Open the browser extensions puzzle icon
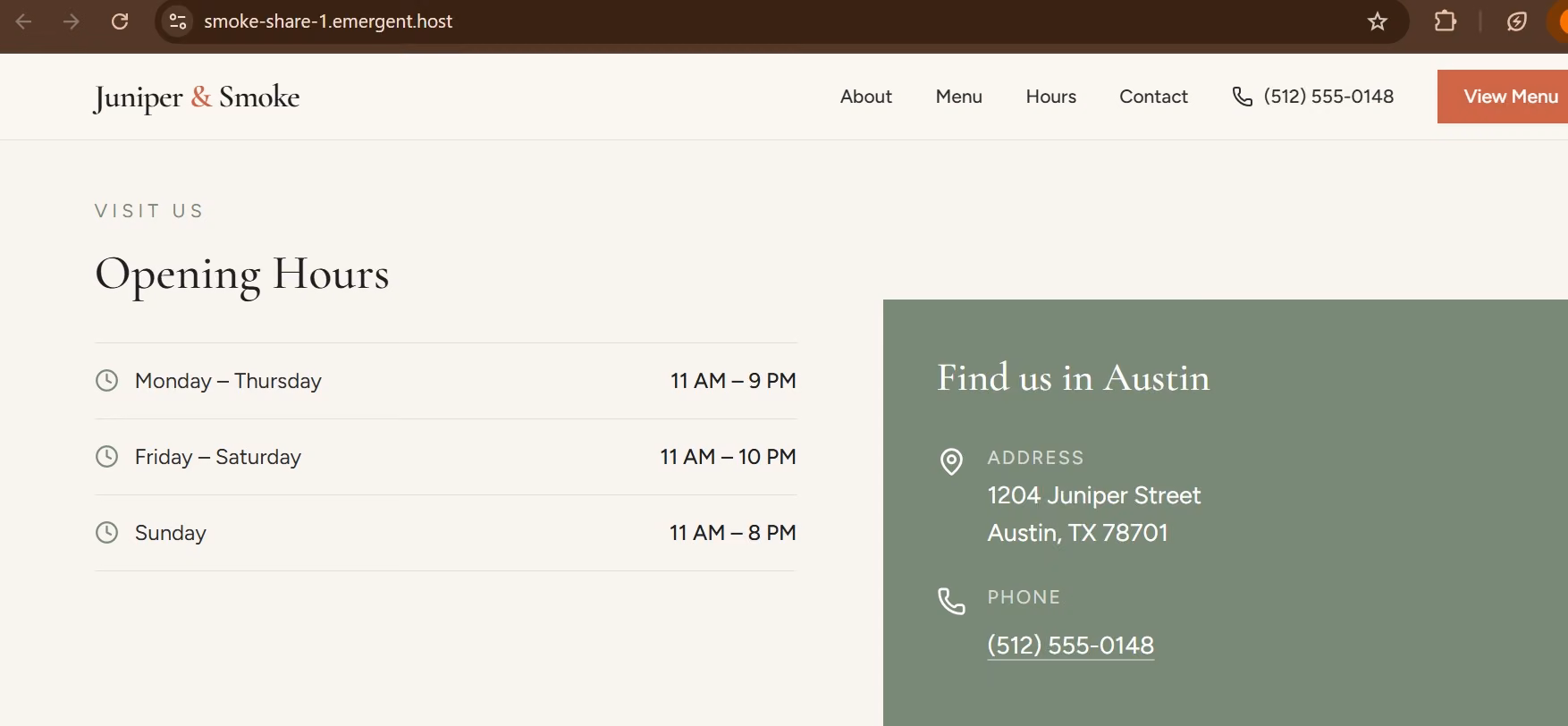Viewport: 1568px width, 726px height. click(1446, 21)
